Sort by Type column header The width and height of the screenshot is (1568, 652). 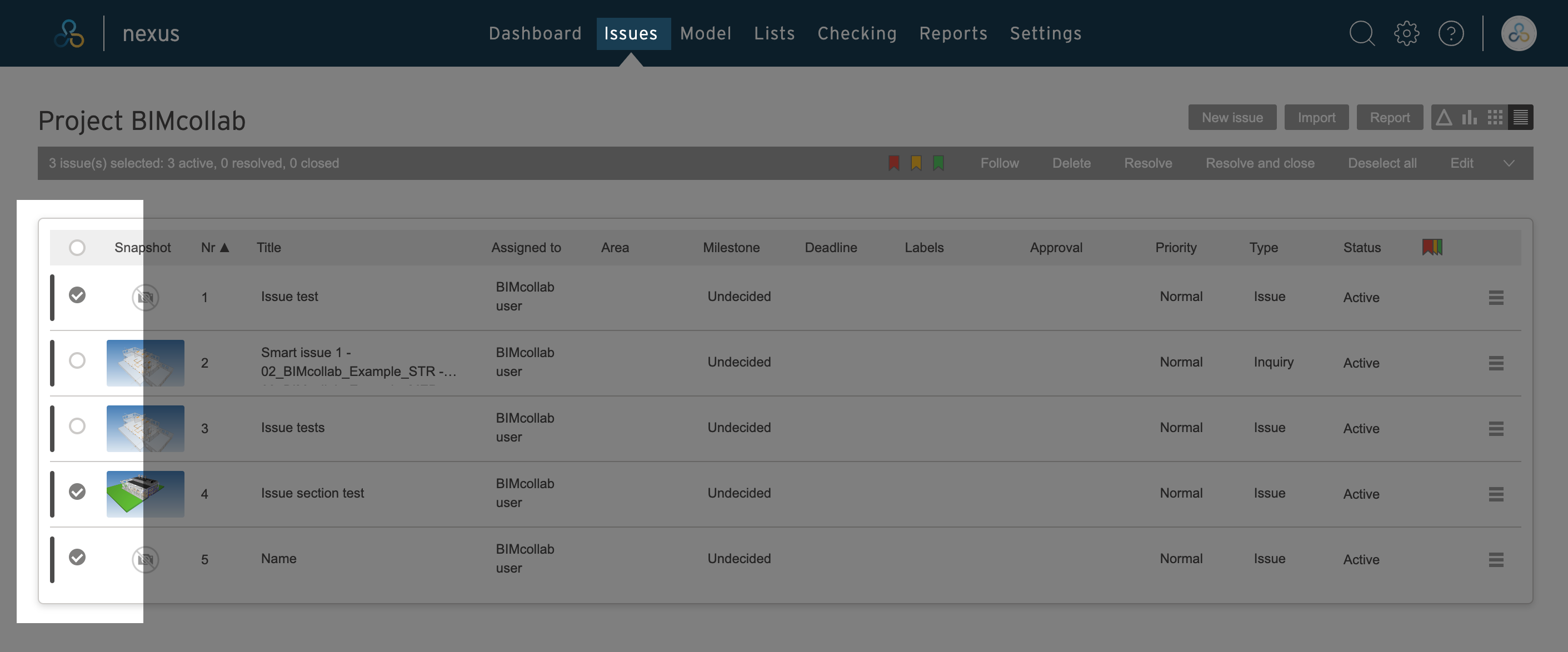[x=1263, y=248]
